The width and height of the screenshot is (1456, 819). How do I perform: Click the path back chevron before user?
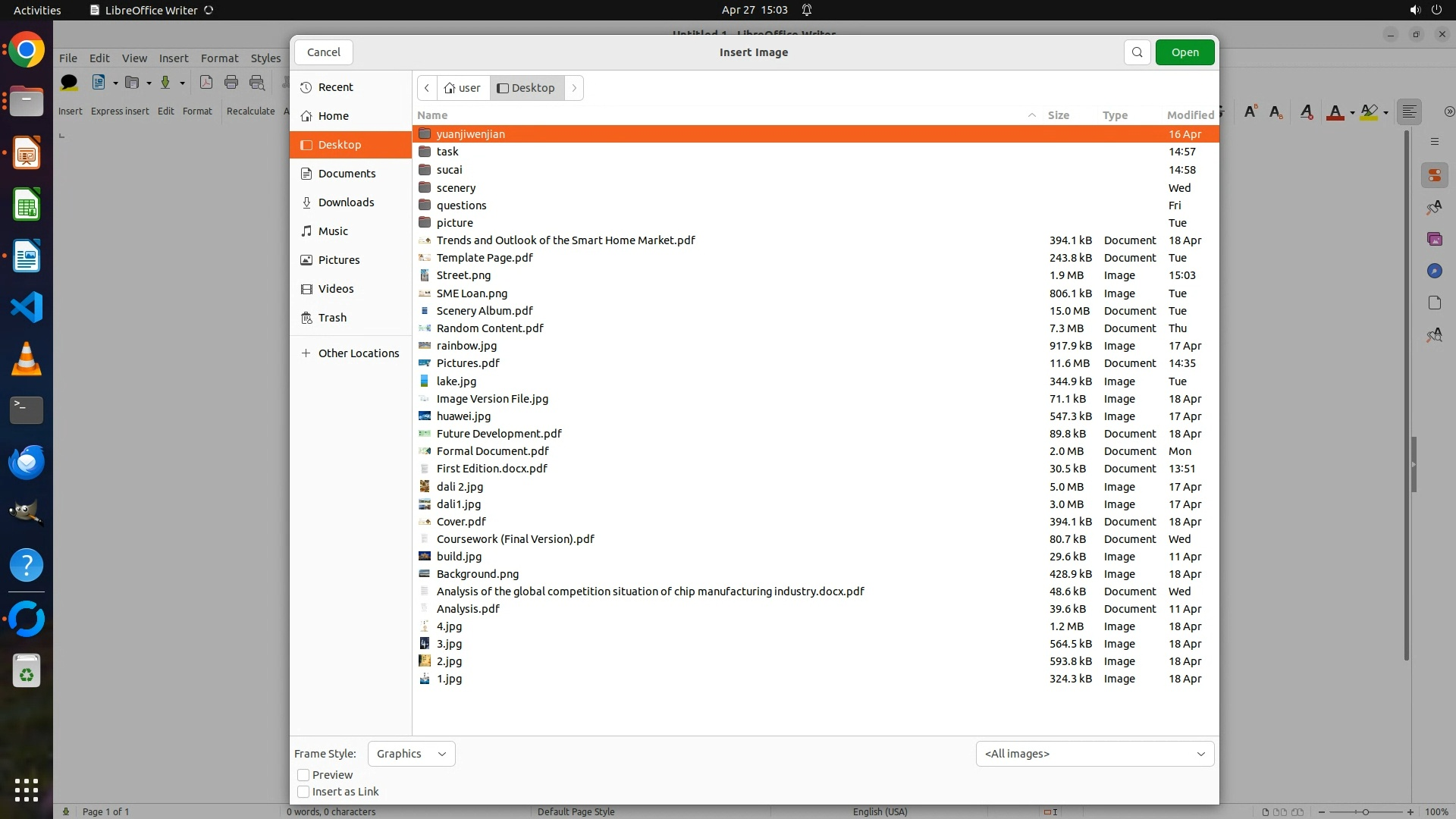(x=427, y=88)
